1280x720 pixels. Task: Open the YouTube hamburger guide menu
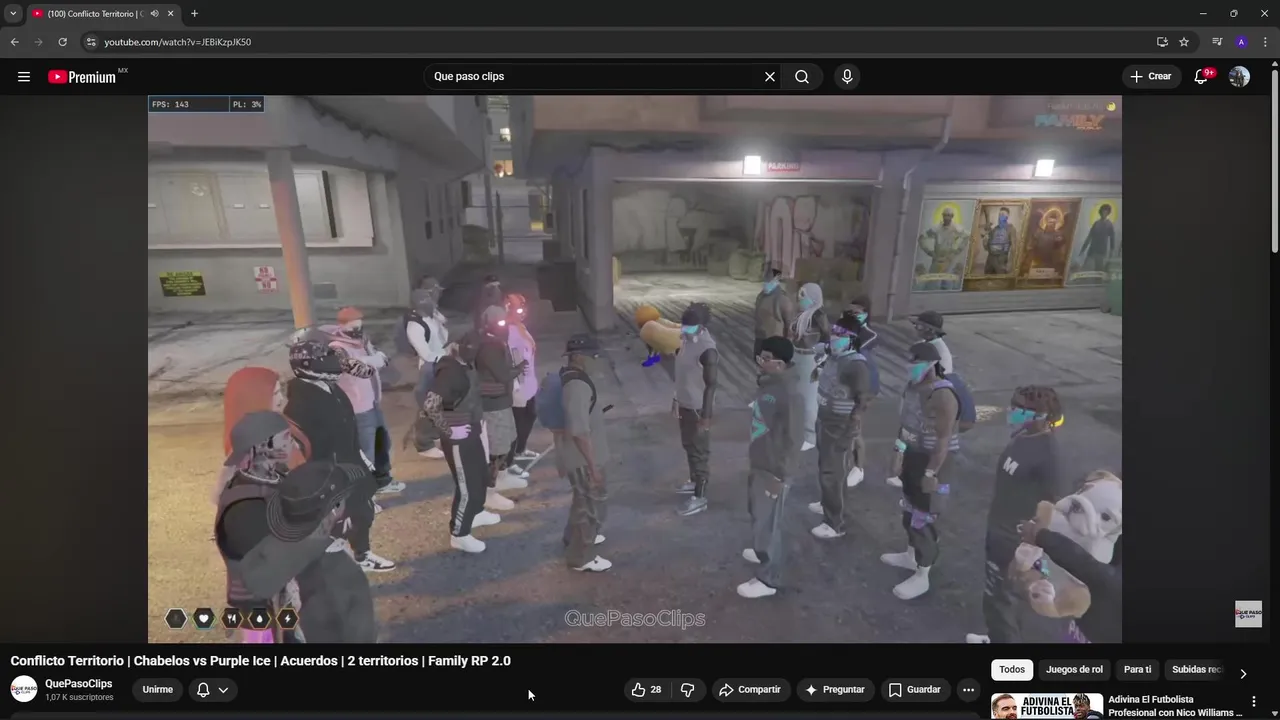pos(24,77)
